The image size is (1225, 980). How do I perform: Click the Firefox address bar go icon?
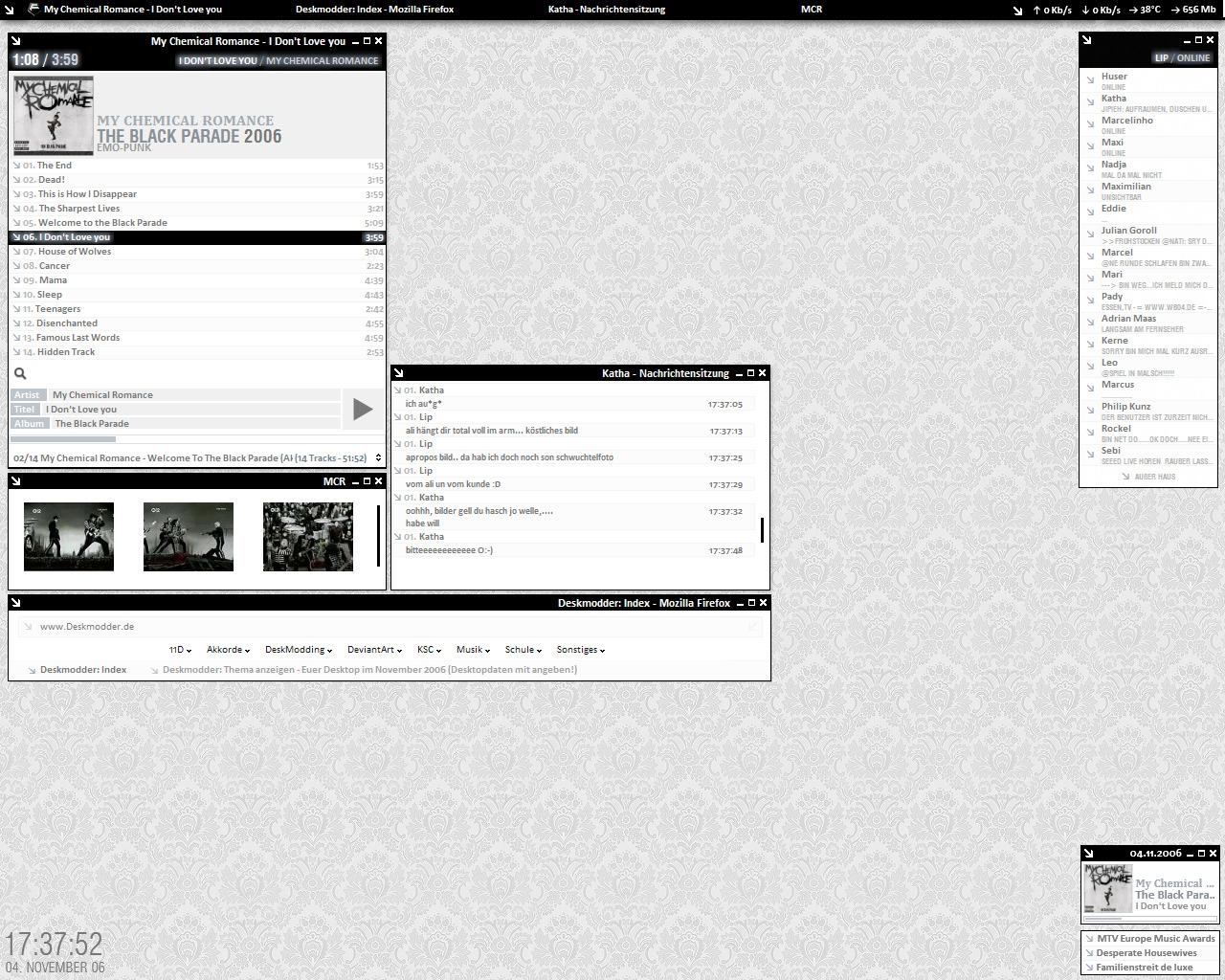coord(754,627)
